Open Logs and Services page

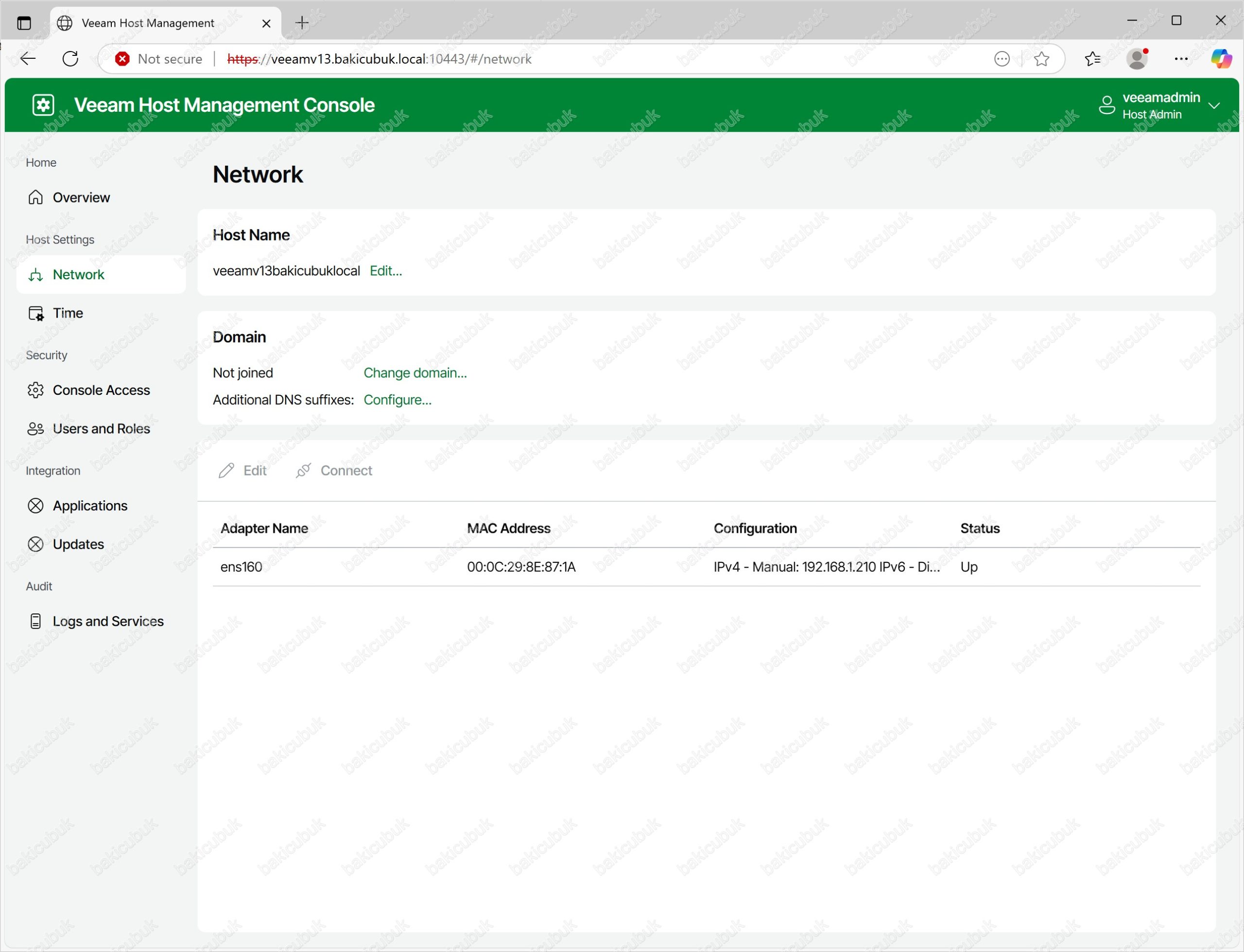[102, 622]
